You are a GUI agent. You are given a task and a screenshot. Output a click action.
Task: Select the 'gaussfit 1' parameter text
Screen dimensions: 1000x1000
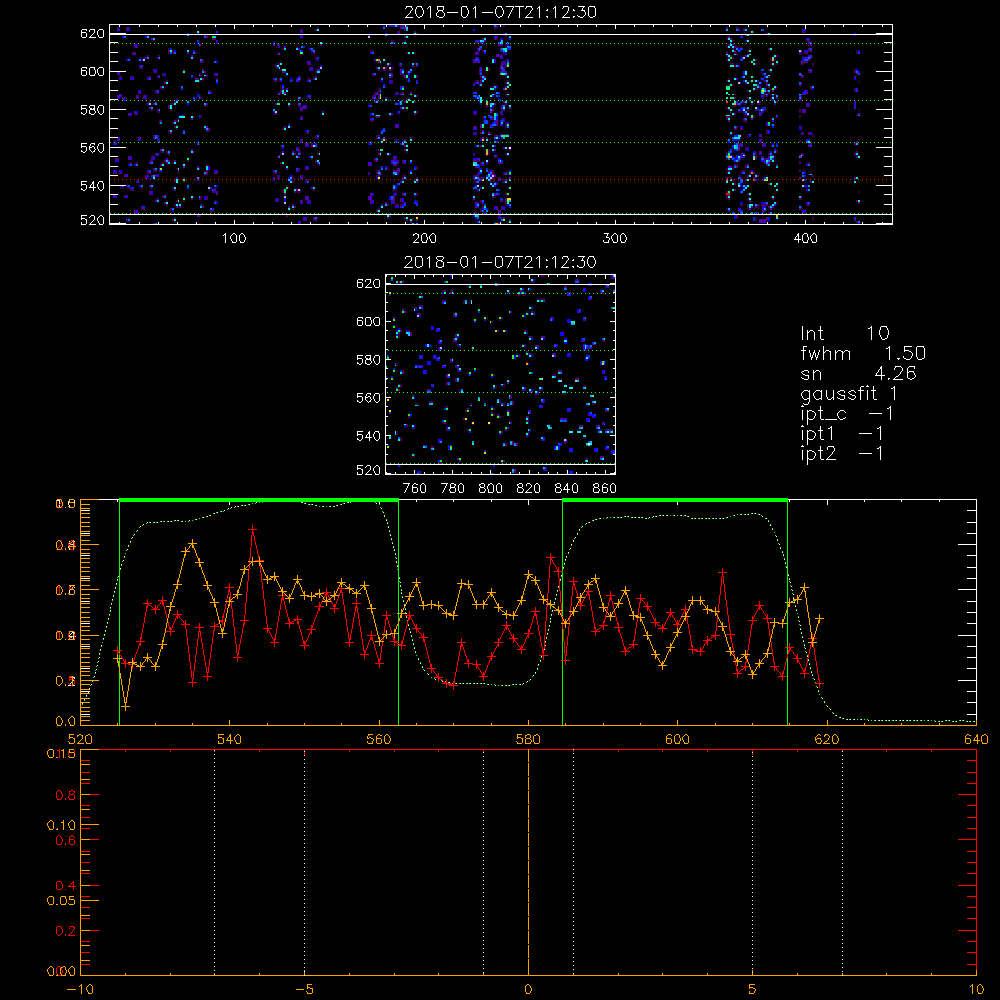pos(849,394)
